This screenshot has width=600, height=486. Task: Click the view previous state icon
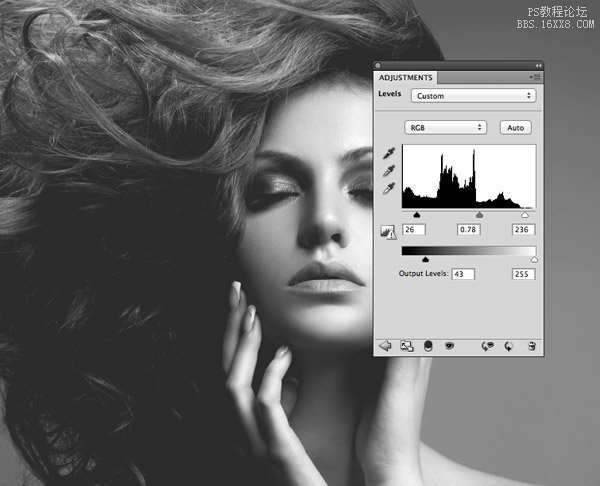pyautogui.click(x=488, y=346)
